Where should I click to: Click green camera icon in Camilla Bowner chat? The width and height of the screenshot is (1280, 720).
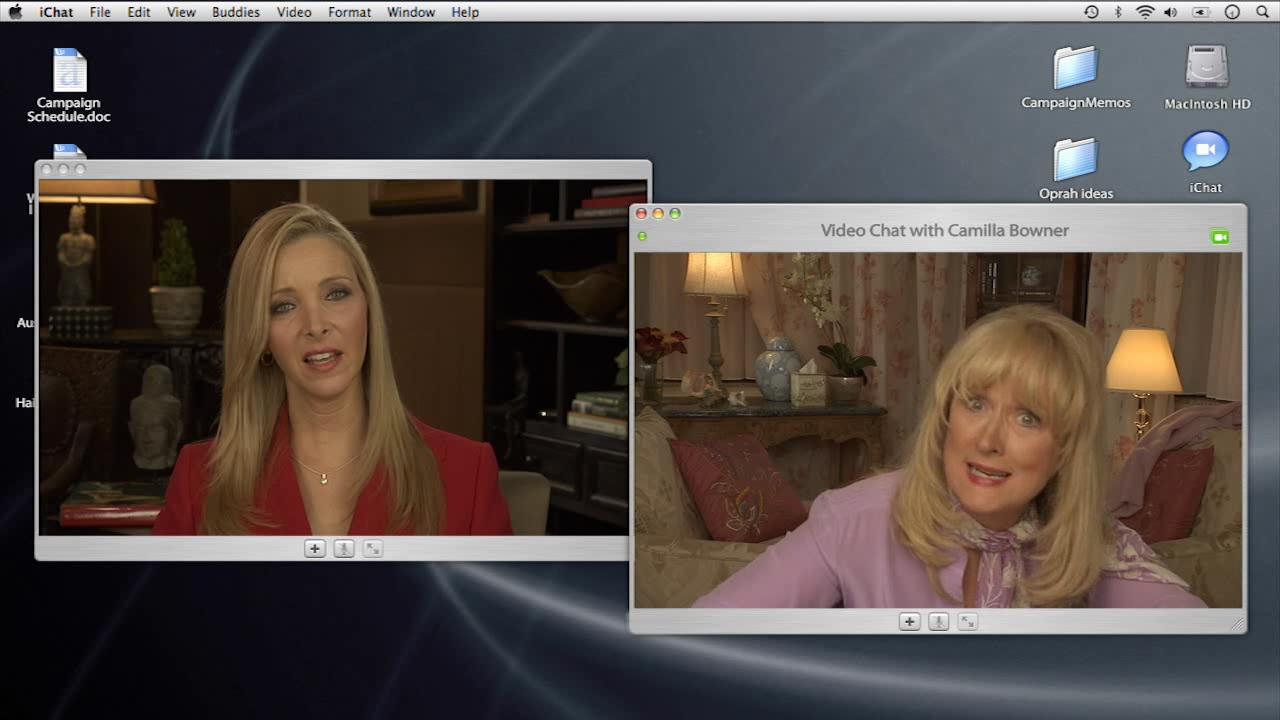click(1219, 237)
